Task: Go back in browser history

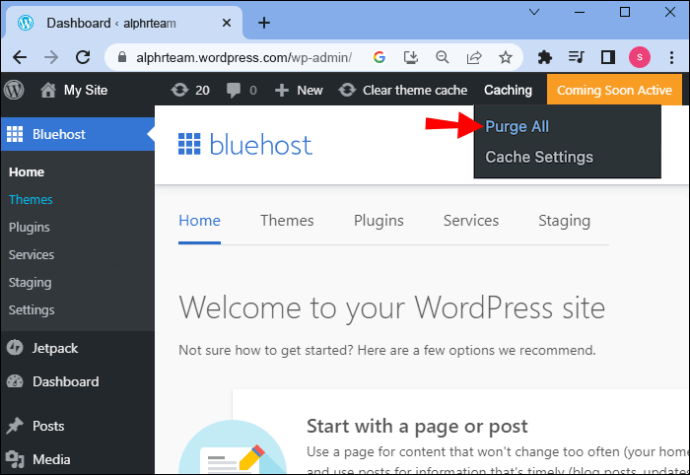Action: [20, 57]
